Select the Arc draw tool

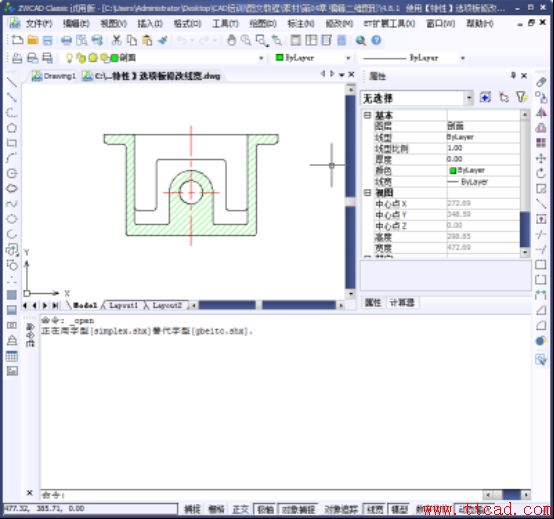(x=12, y=158)
